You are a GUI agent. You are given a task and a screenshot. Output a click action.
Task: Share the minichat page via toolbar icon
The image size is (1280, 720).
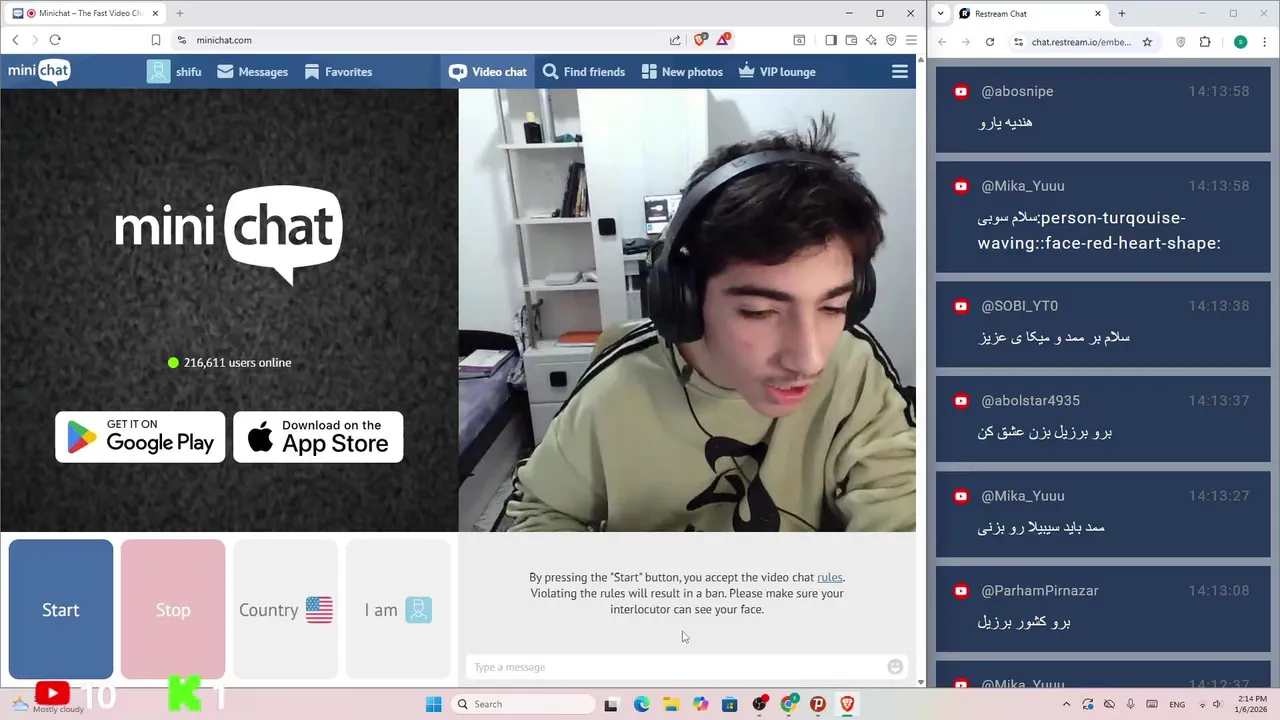pyautogui.click(x=675, y=40)
